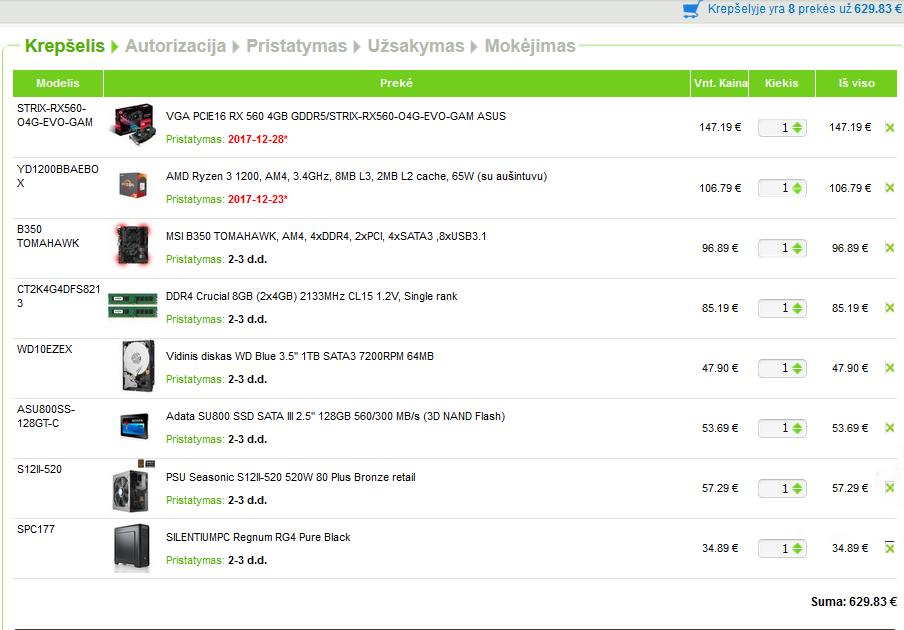The width and height of the screenshot is (904, 630).
Task: Select the model code STRIX-RX560-O4G-EVO-GAM
Action: (55, 115)
